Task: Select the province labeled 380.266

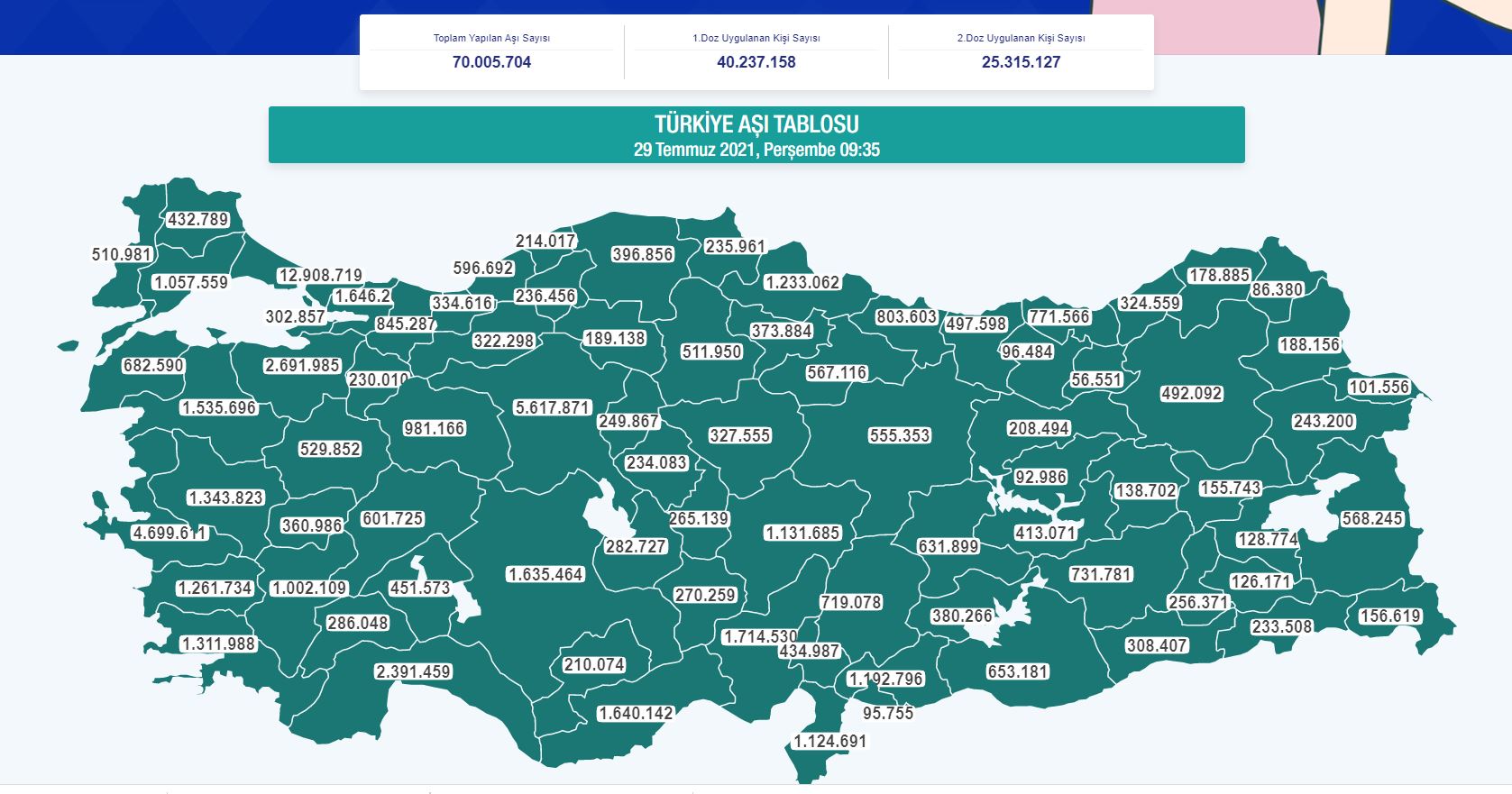Action: pyautogui.click(x=962, y=616)
